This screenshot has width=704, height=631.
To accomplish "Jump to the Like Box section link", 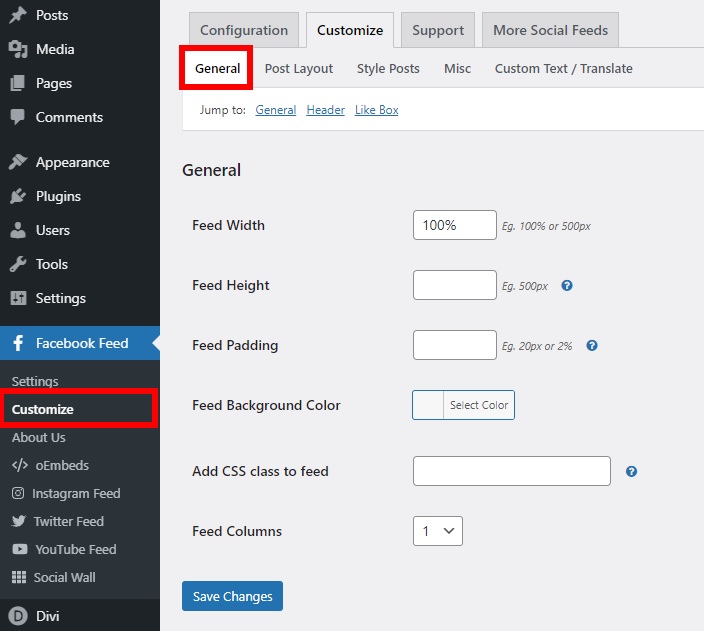I will (x=377, y=110).
